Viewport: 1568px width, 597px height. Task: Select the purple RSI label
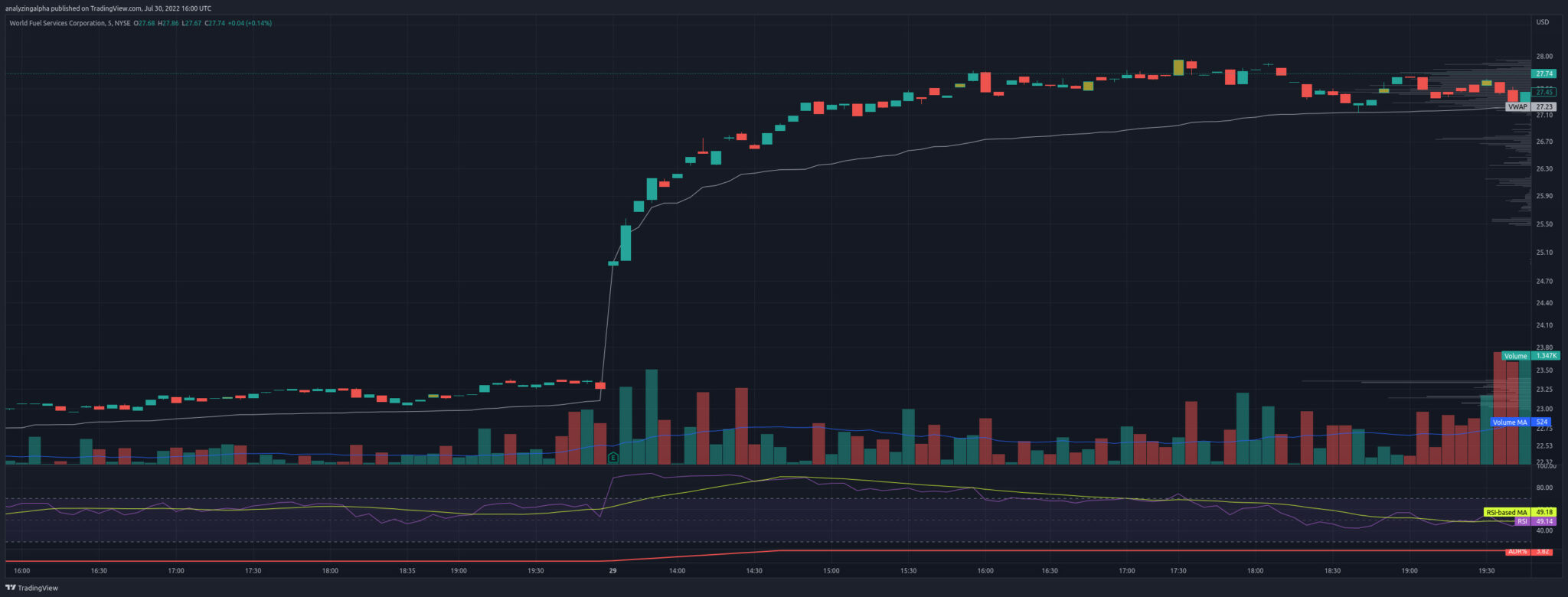click(1522, 521)
